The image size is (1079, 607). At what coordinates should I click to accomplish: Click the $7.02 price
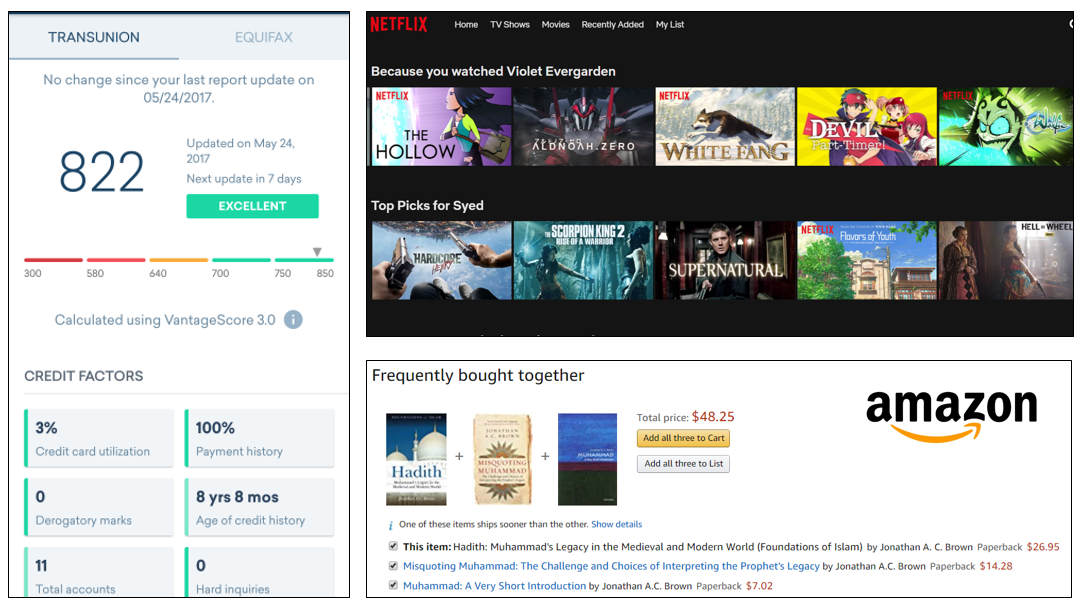759,586
